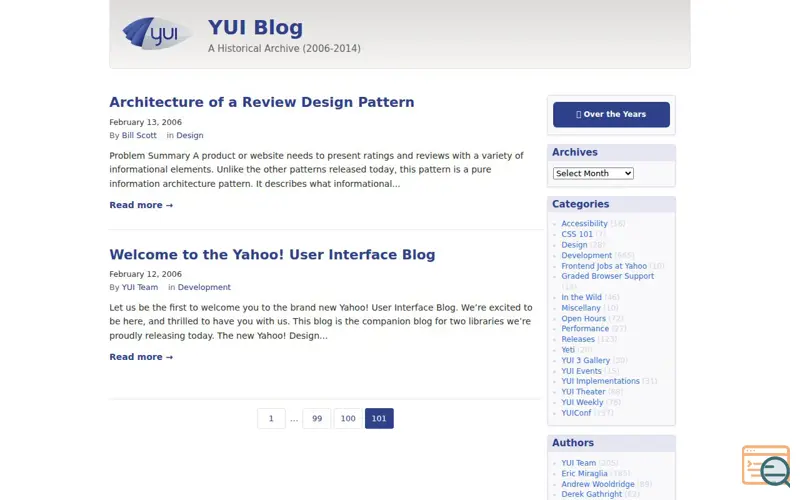Open the YUIConf category
The width and height of the screenshot is (800, 500).
(x=576, y=413)
